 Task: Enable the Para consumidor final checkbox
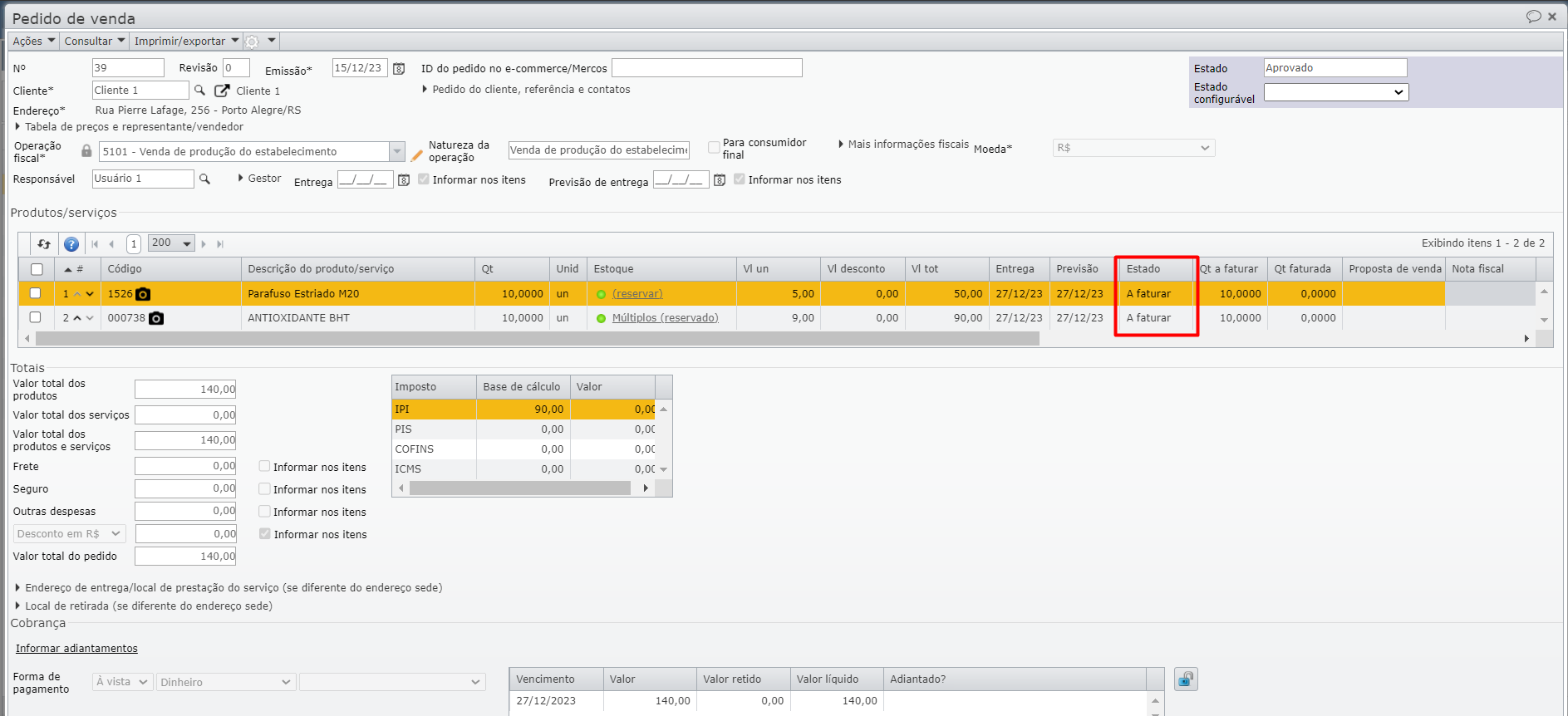[714, 147]
